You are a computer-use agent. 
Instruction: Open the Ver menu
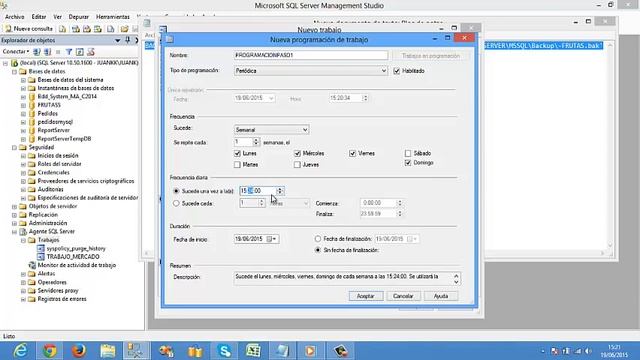[58, 17]
